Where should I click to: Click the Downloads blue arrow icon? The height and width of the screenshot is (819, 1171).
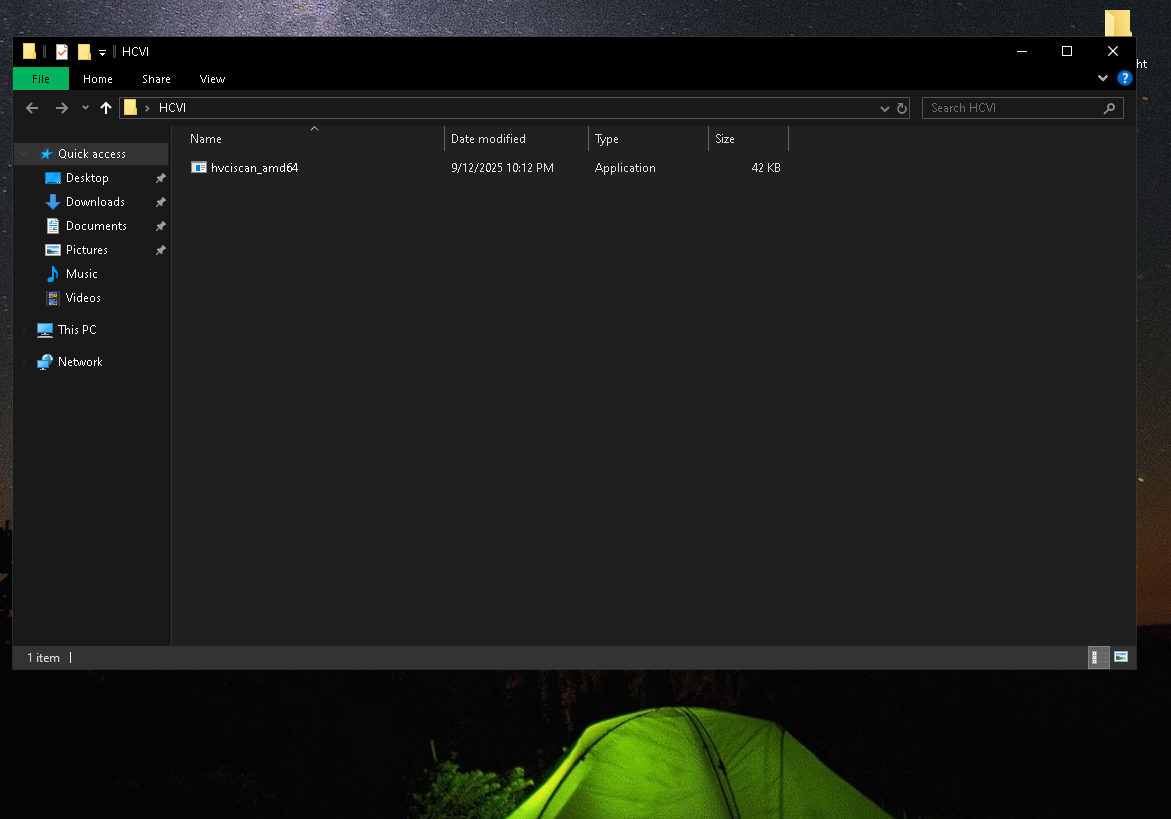(x=53, y=202)
